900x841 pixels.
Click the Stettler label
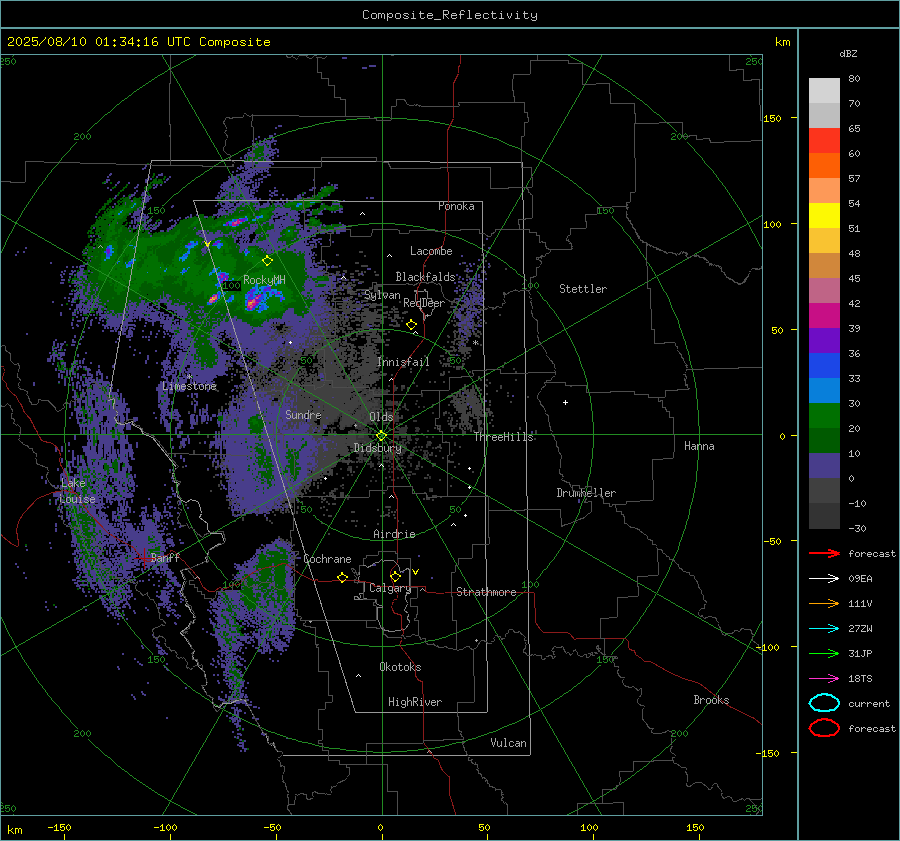(x=583, y=289)
